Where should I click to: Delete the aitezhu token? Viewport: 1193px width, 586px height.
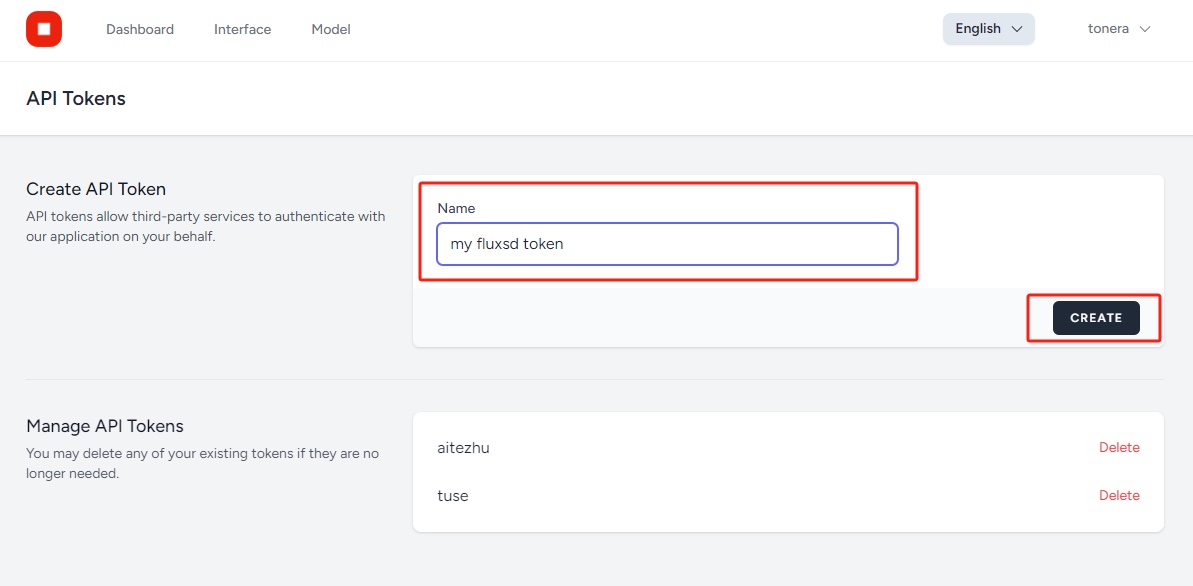(x=1119, y=447)
